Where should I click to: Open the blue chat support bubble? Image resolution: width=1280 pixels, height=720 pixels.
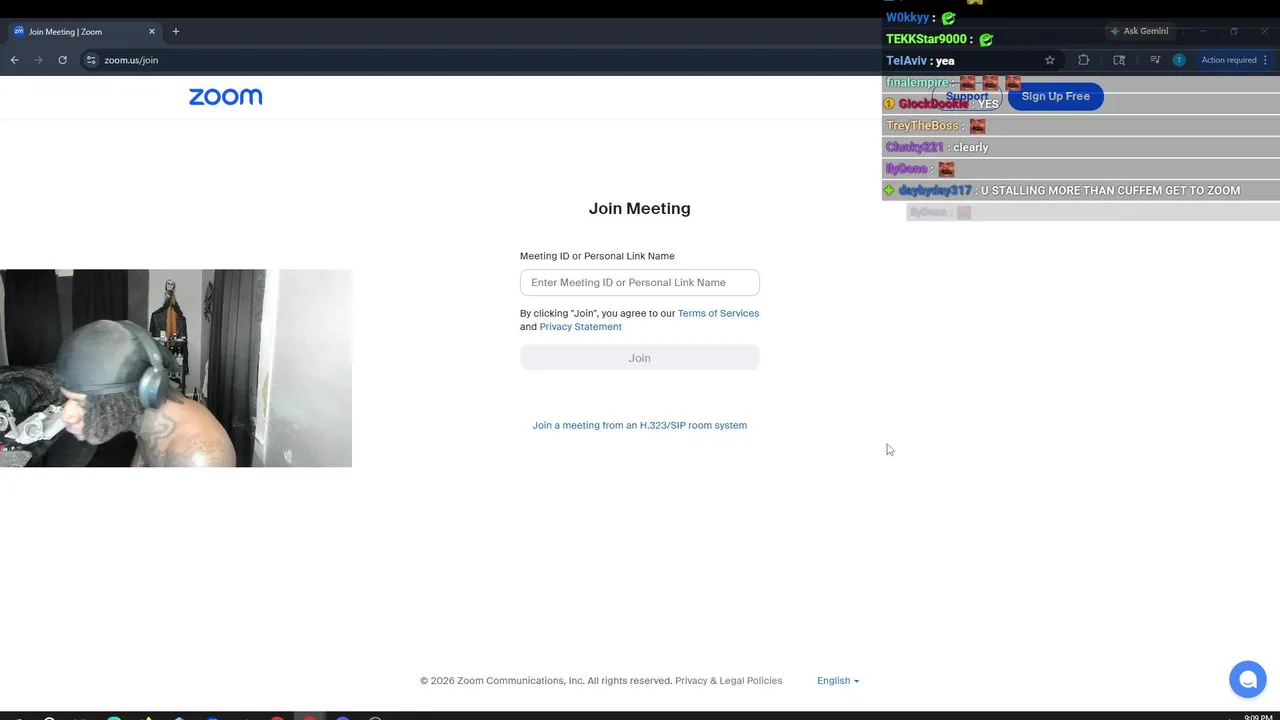tap(1248, 680)
